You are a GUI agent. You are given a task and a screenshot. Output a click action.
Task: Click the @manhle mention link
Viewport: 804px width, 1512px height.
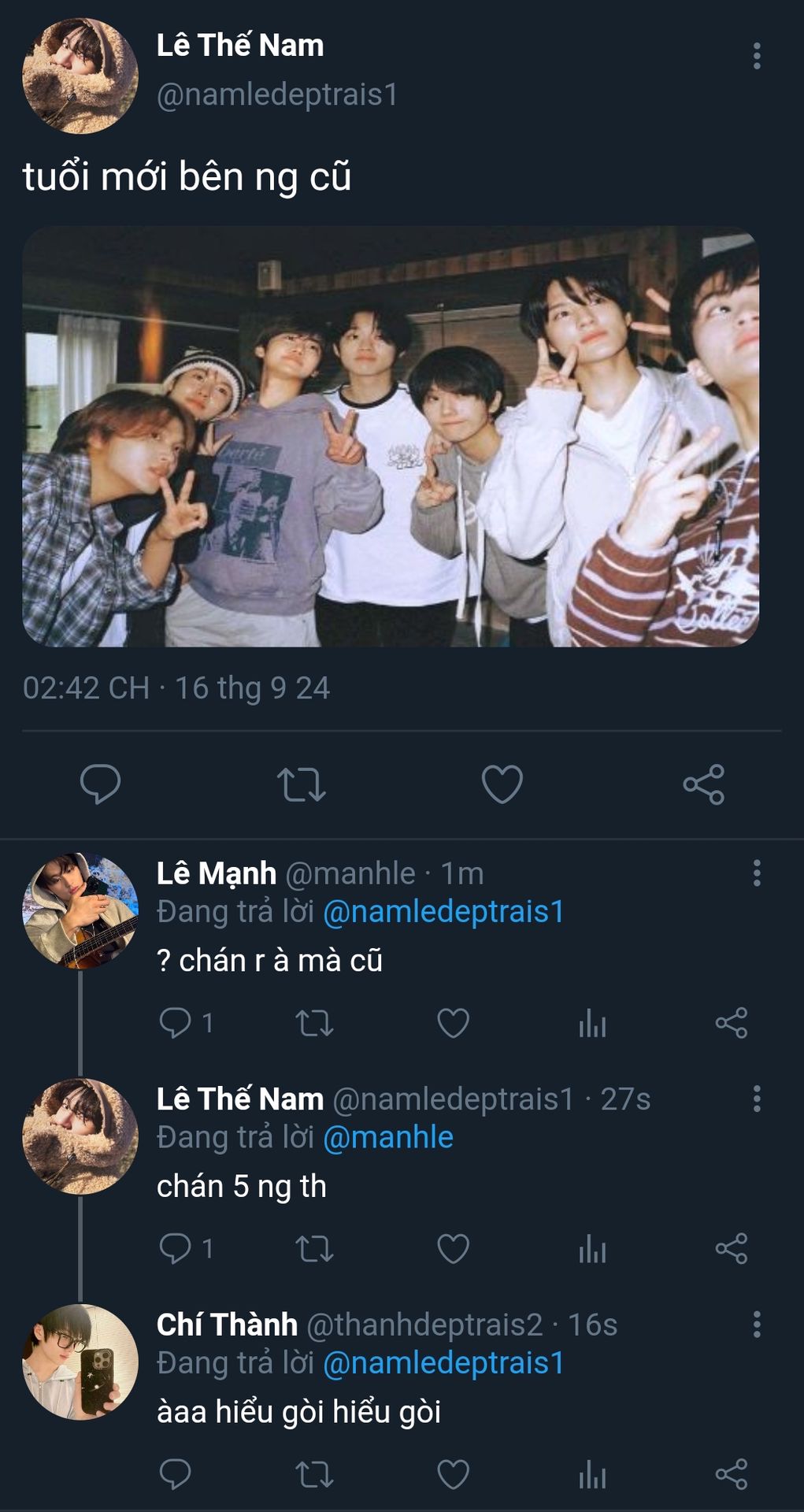point(388,1137)
